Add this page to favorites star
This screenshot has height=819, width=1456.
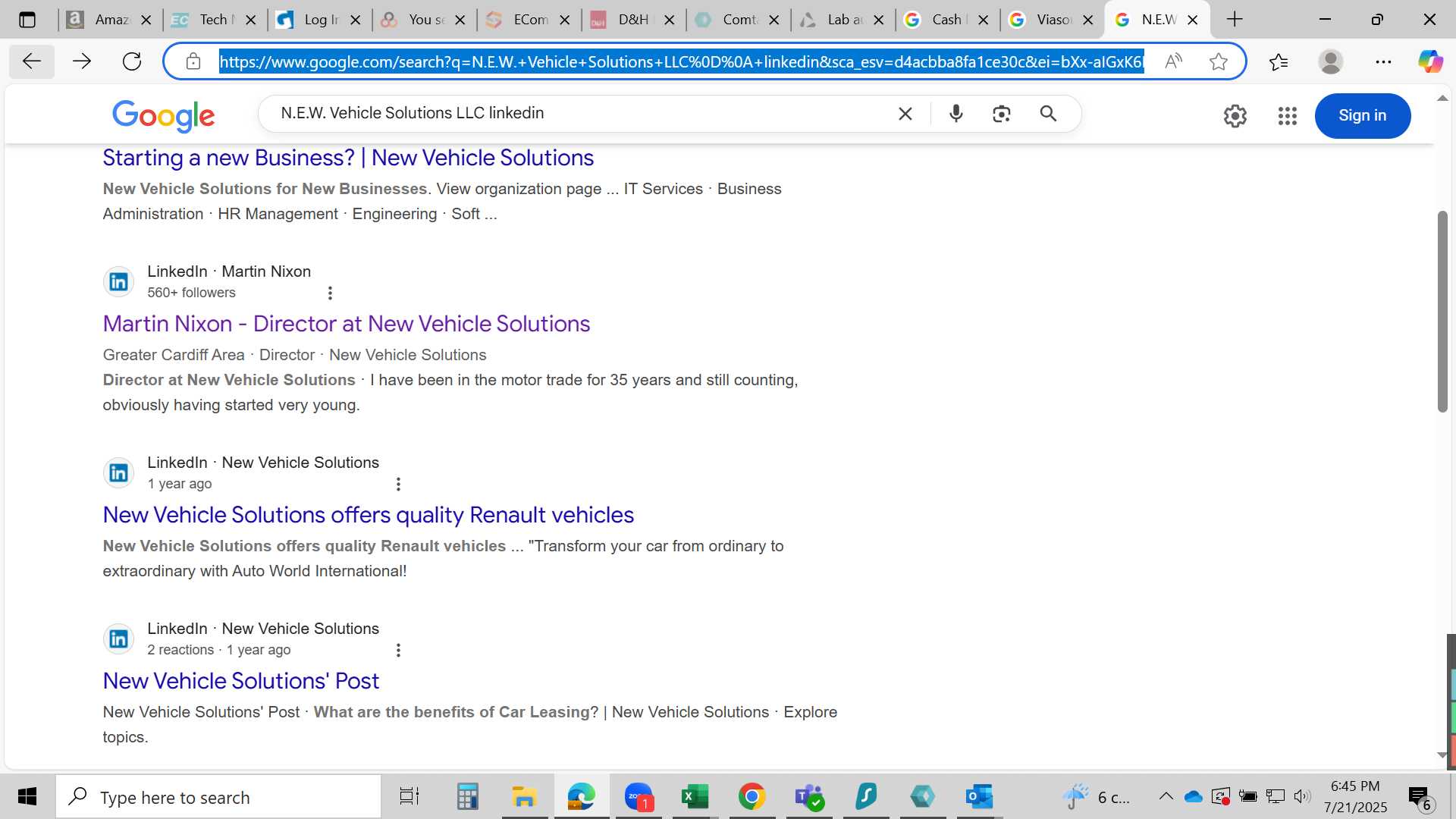tap(1219, 61)
